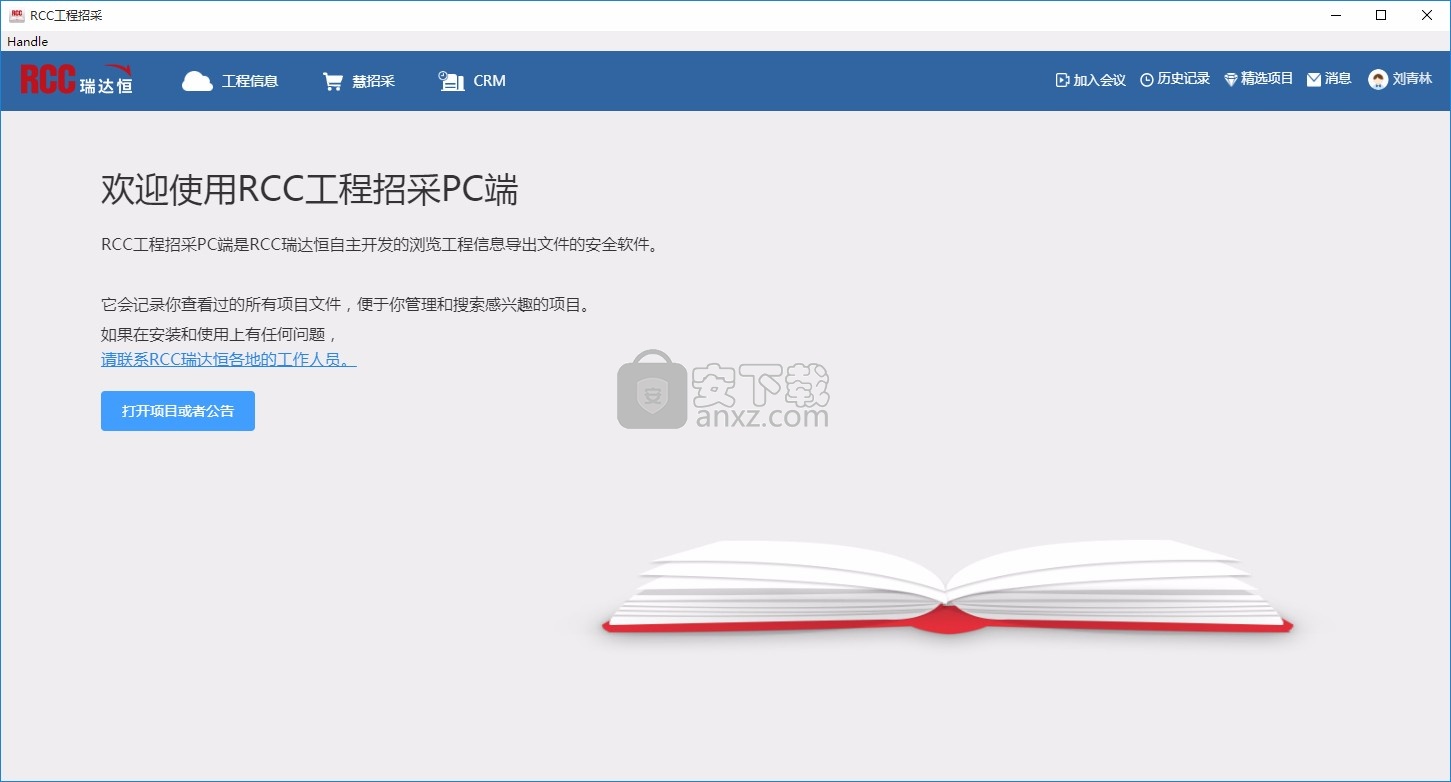The width and height of the screenshot is (1451, 782).
Task: Click the 历史记录 clock icon
Action: pyautogui.click(x=1147, y=80)
